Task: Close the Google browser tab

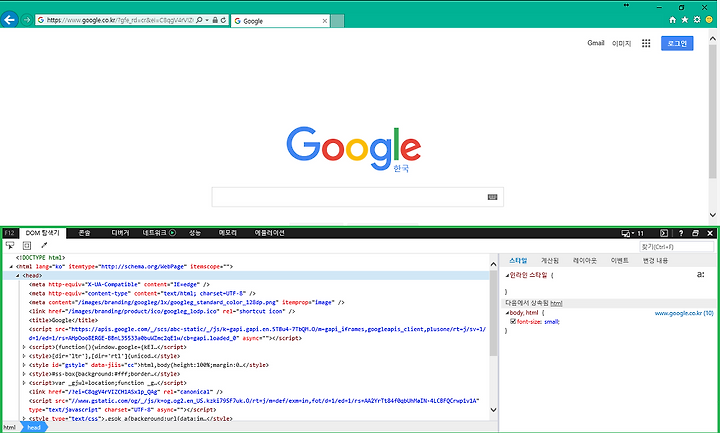Action: coord(325,21)
